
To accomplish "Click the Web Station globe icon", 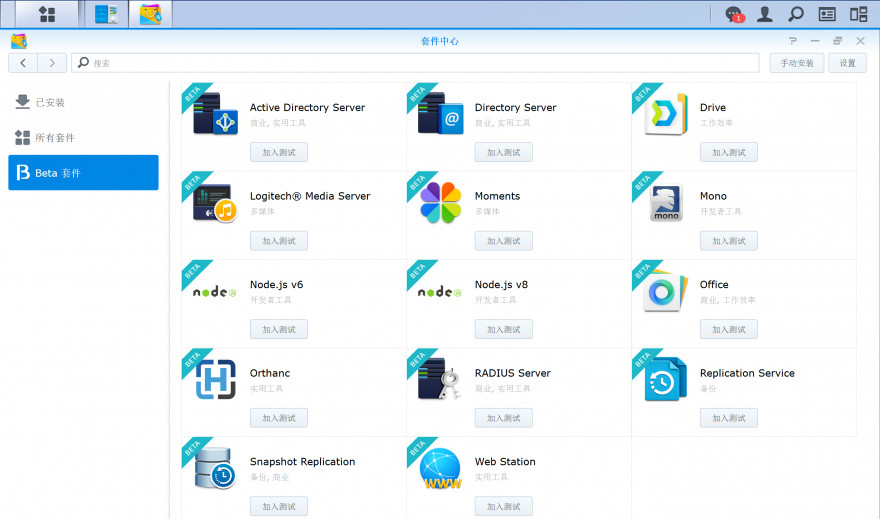I will click(440, 469).
